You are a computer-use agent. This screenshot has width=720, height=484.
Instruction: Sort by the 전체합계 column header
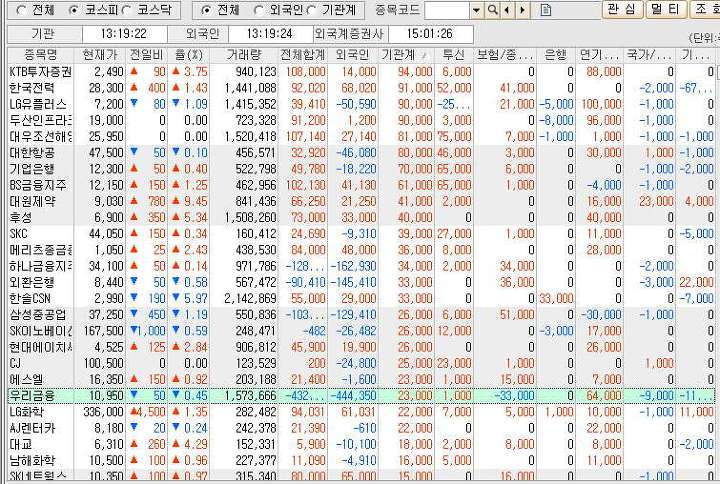pyautogui.click(x=303, y=55)
